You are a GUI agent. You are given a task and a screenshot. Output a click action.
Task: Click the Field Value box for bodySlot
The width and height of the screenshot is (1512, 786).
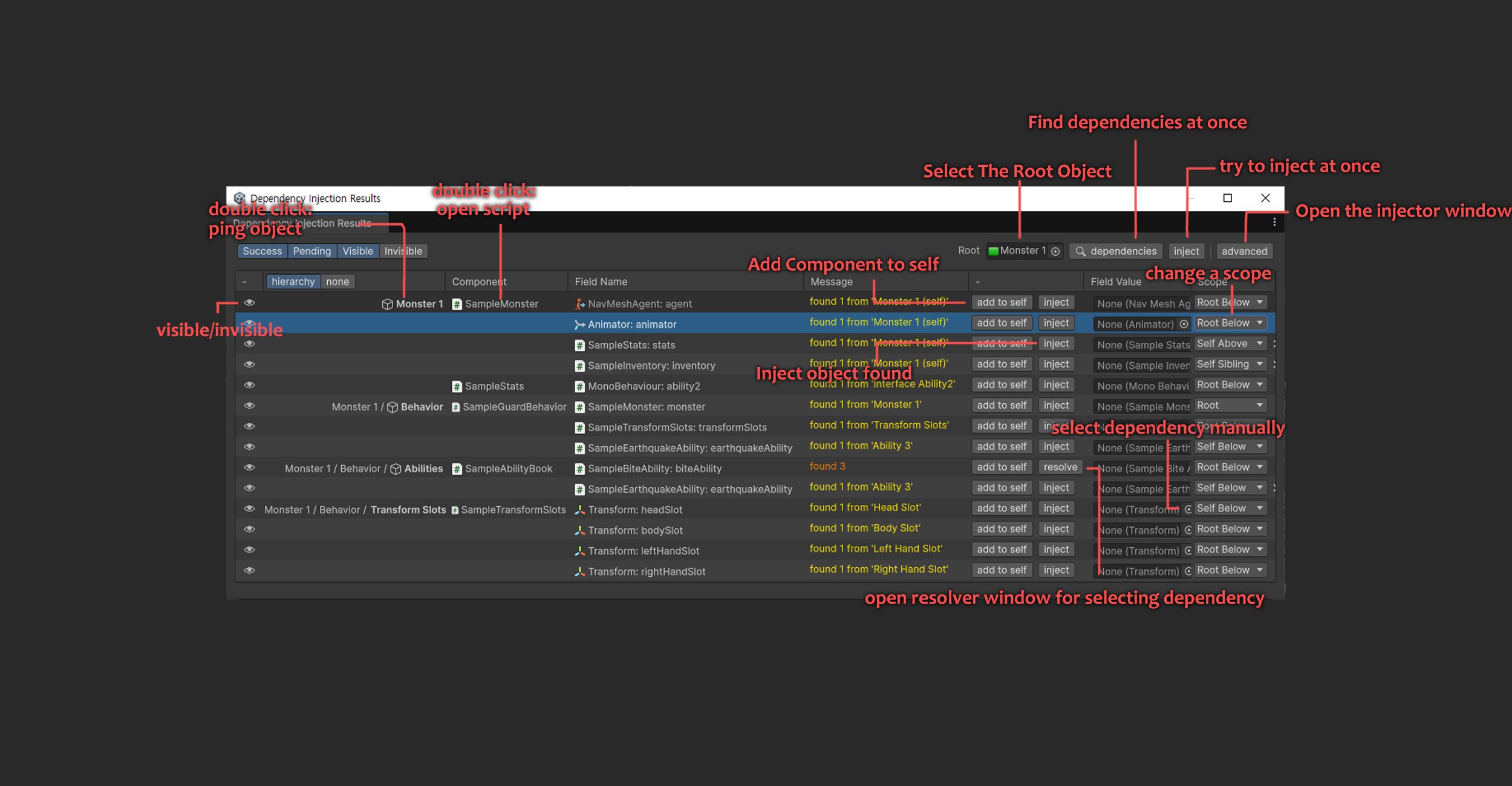point(1138,531)
